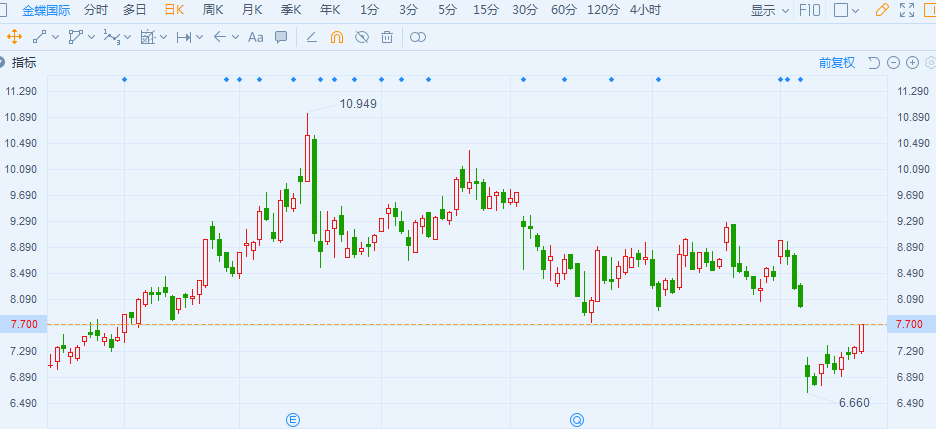Select the 1-3 wave drawing tool
The height and width of the screenshot is (429, 936).
[112, 37]
